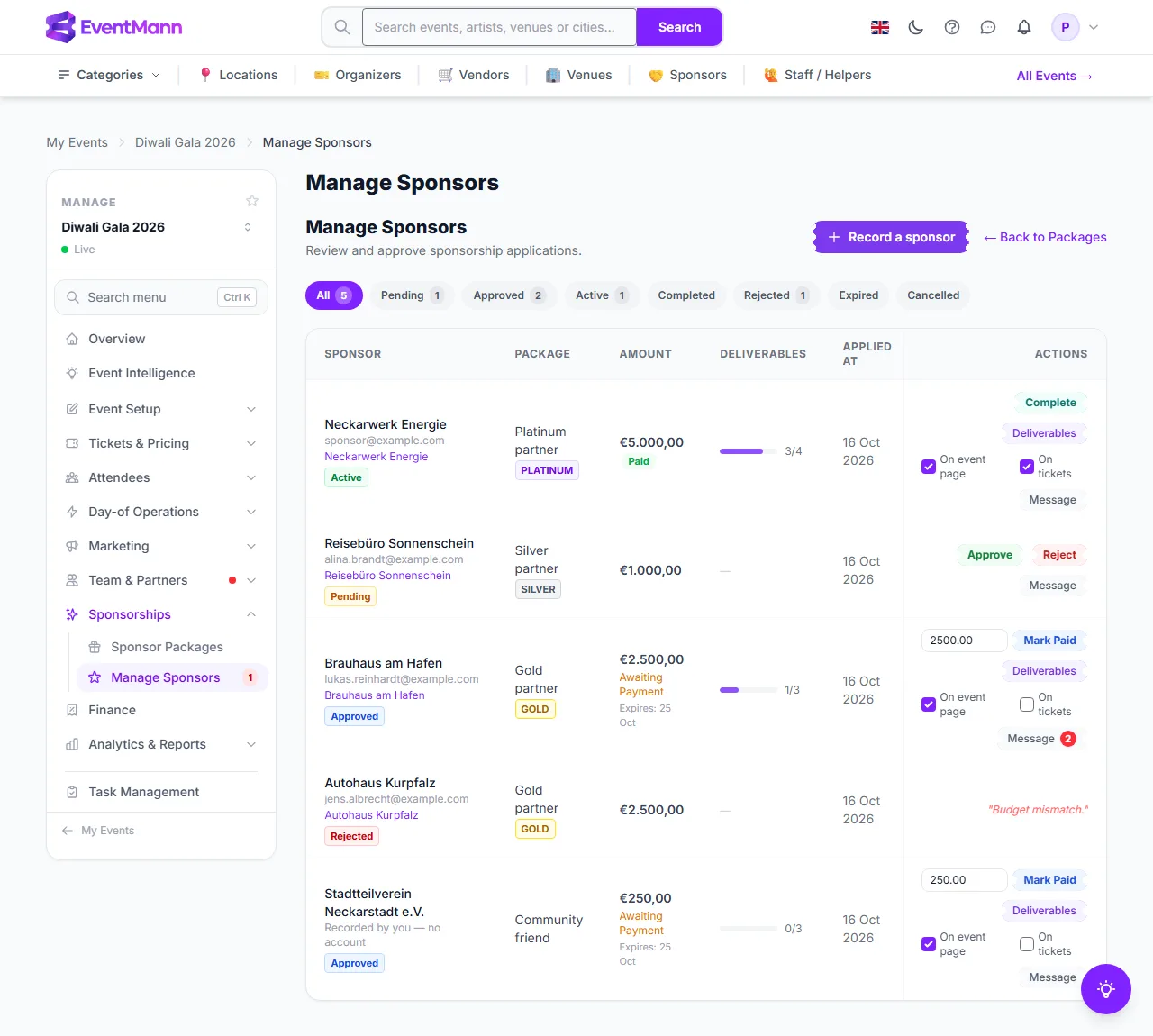This screenshot has width=1153, height=1036.
Task: Click the profile avatar P
Action: pos(1066,27)
